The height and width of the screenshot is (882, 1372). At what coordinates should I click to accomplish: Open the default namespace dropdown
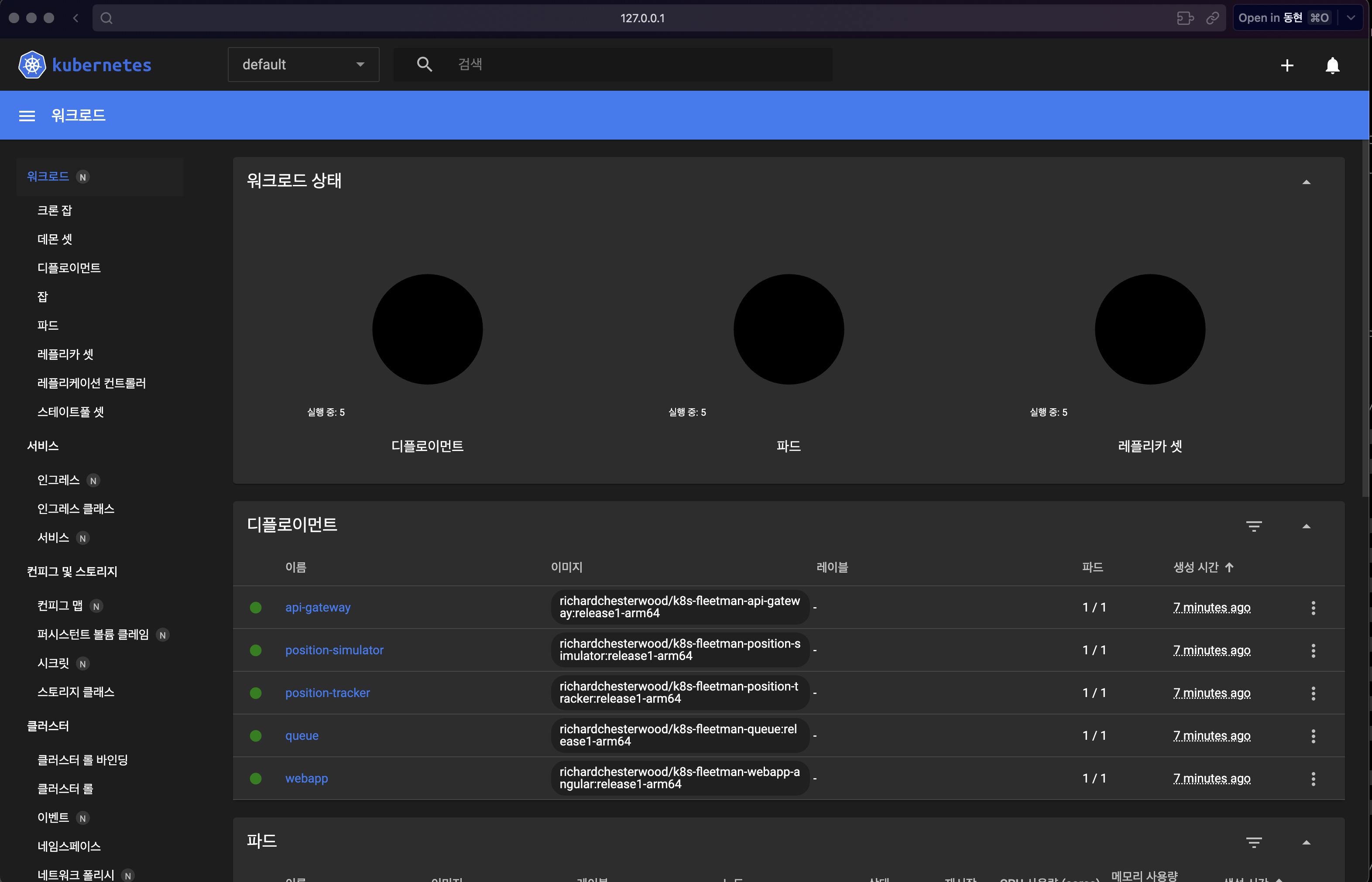303,65
